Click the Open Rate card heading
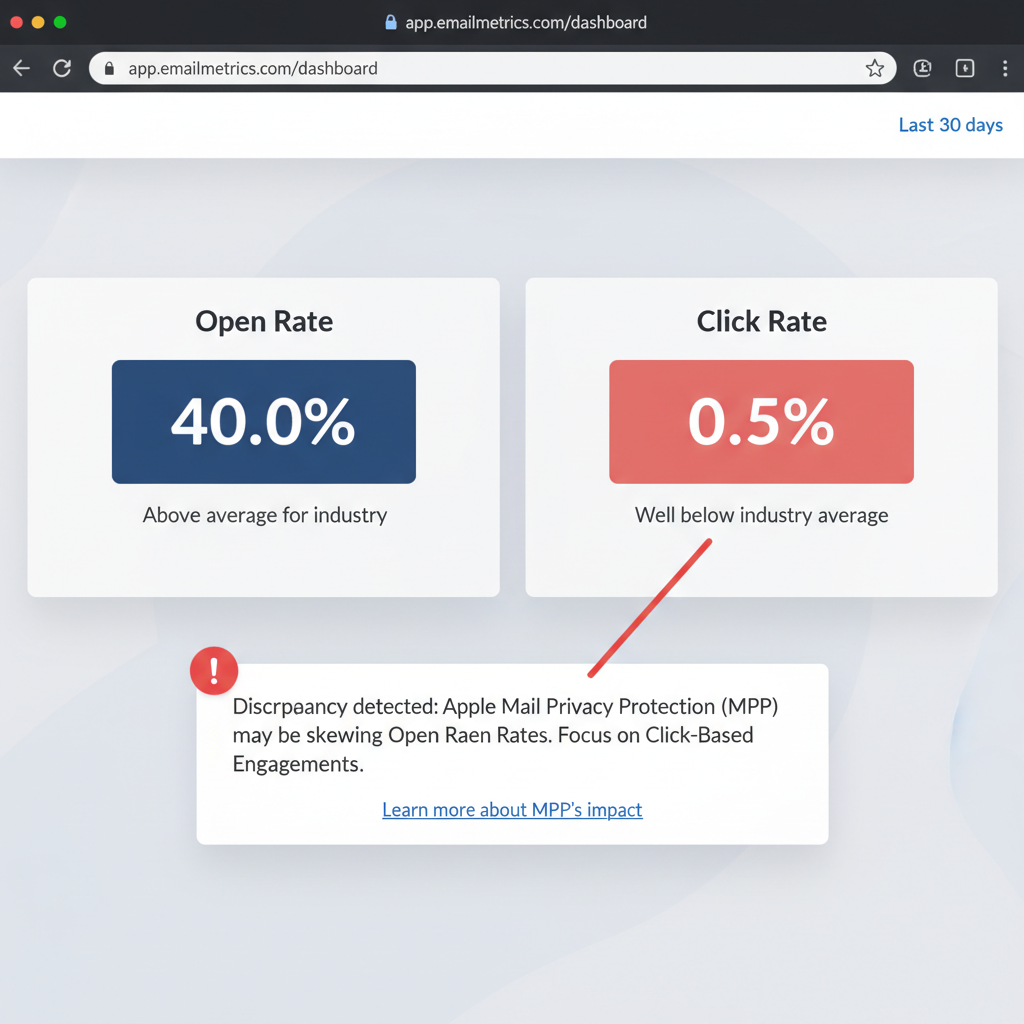Image resolution: width=1024 pixels, height=1024 pixels. [x=263, y=321]
